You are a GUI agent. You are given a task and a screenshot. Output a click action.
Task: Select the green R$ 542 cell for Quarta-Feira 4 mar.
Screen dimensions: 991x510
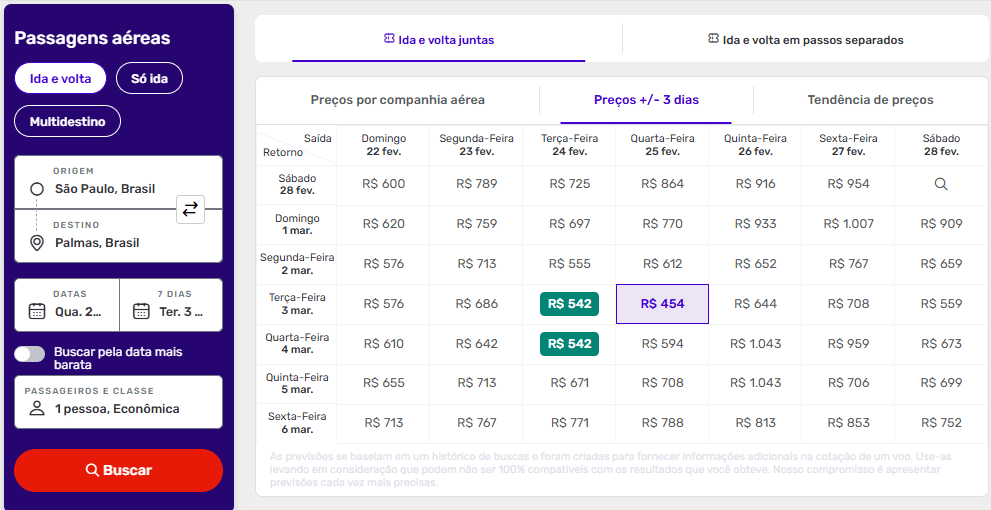[x=569, y=344]
